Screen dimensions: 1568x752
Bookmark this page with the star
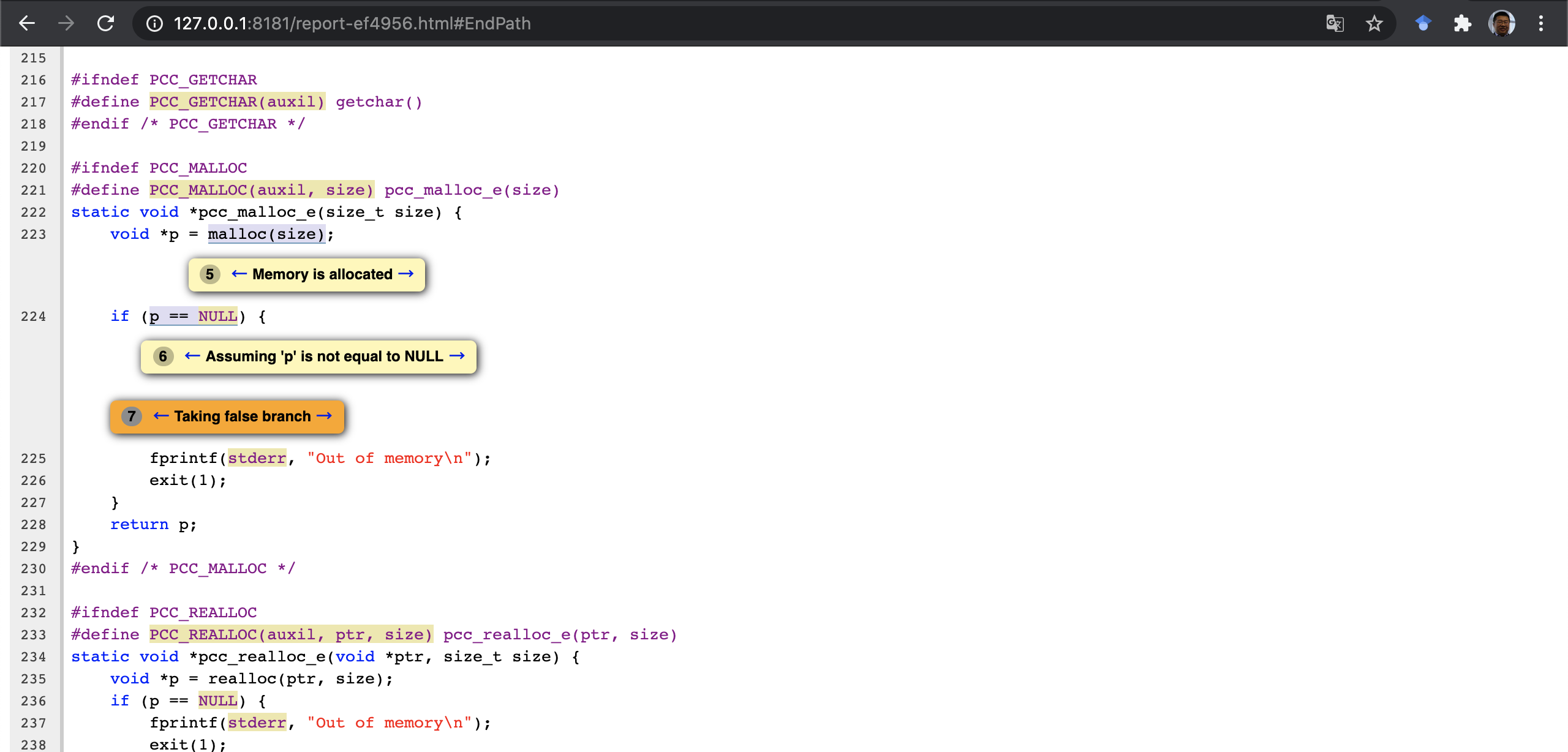coord(1374,23)
